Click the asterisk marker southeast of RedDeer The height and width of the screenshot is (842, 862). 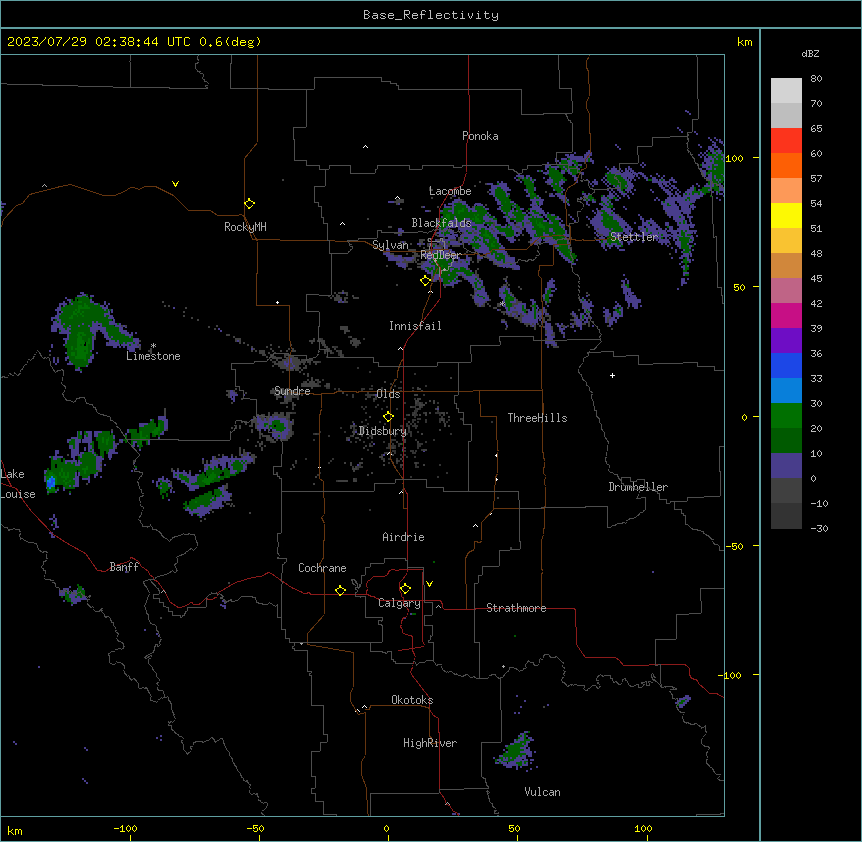502,303
